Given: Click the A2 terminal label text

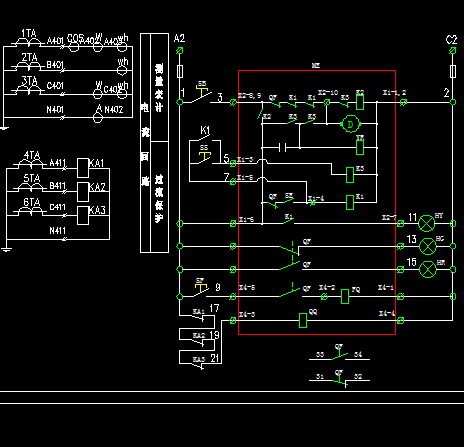Looking at the screenshot, I should pyautogui.click(x=179, y=38).
